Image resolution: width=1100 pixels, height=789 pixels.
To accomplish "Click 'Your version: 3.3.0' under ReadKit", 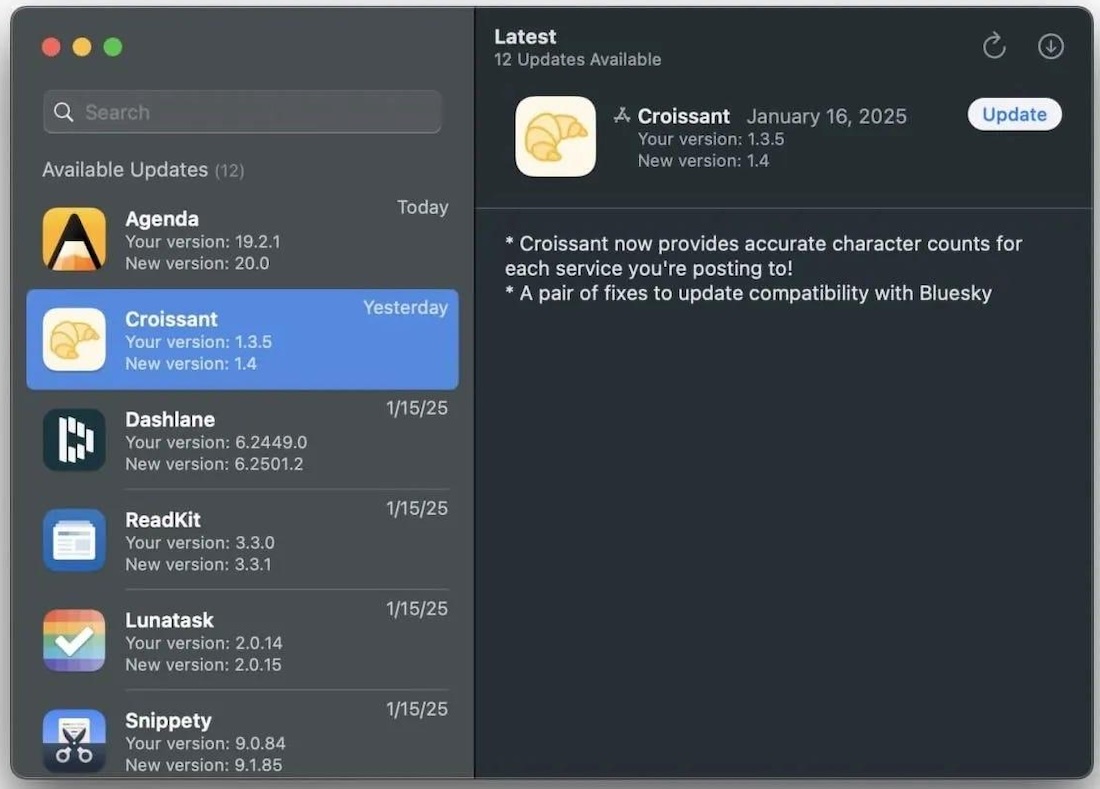I will (200, 543).
